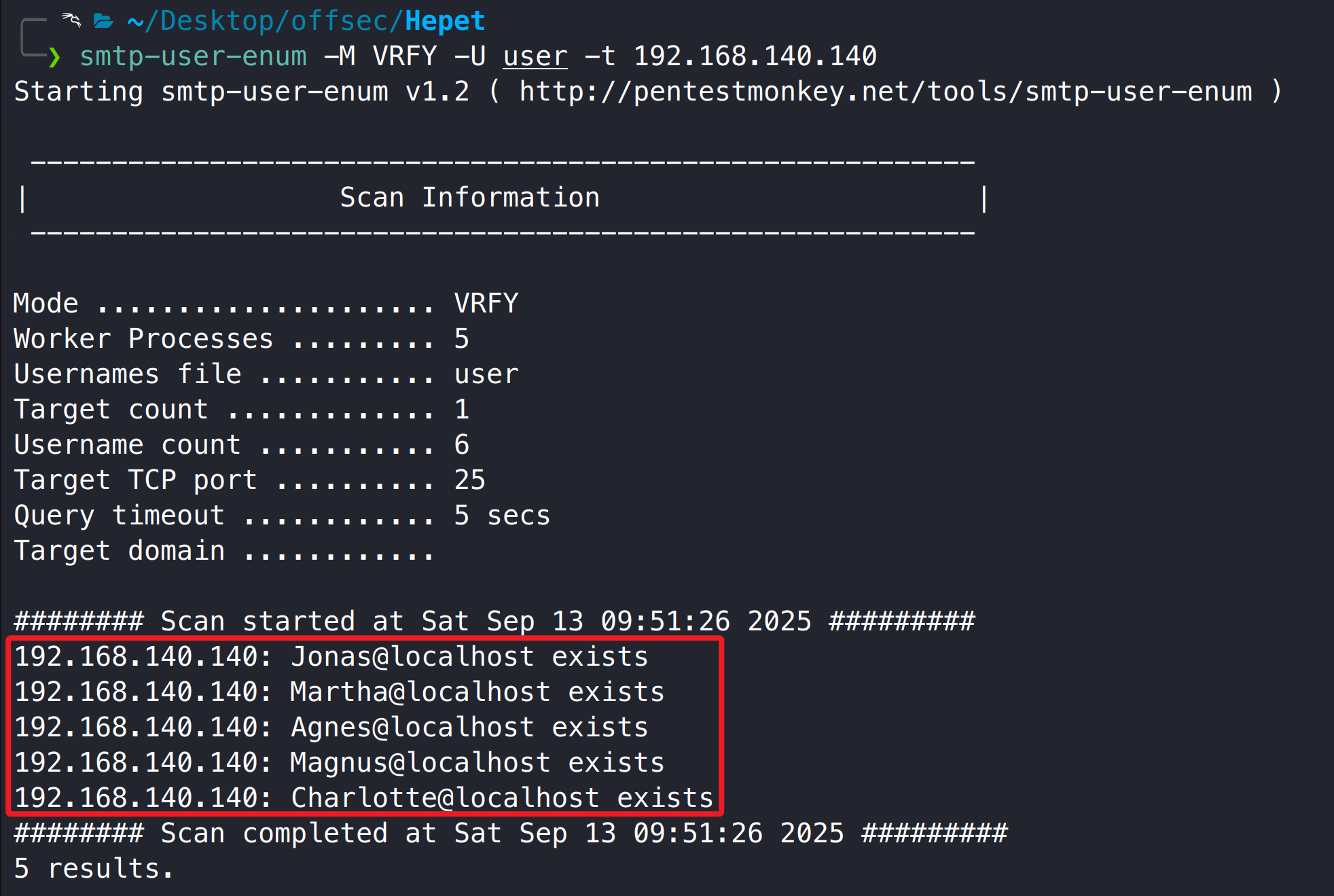
Task: Click the Query timeout 5 secs value
Action: (x=502, y=516)
